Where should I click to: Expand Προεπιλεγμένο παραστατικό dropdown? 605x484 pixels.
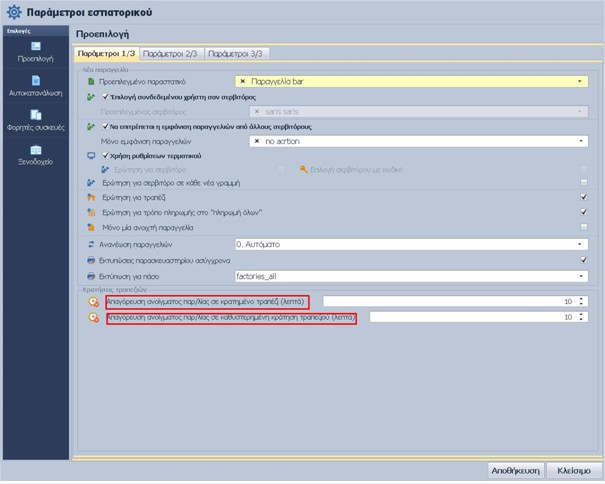tap(581, 82)
